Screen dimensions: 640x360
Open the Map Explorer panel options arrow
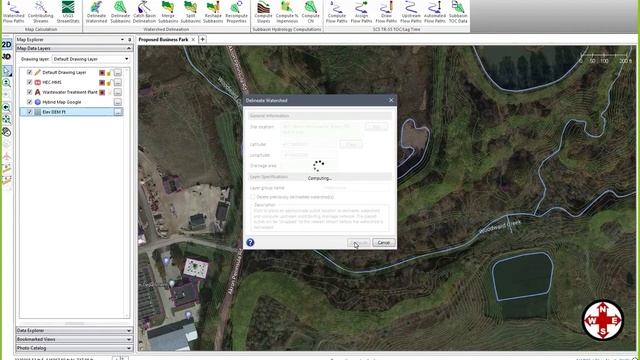(122, 40)
